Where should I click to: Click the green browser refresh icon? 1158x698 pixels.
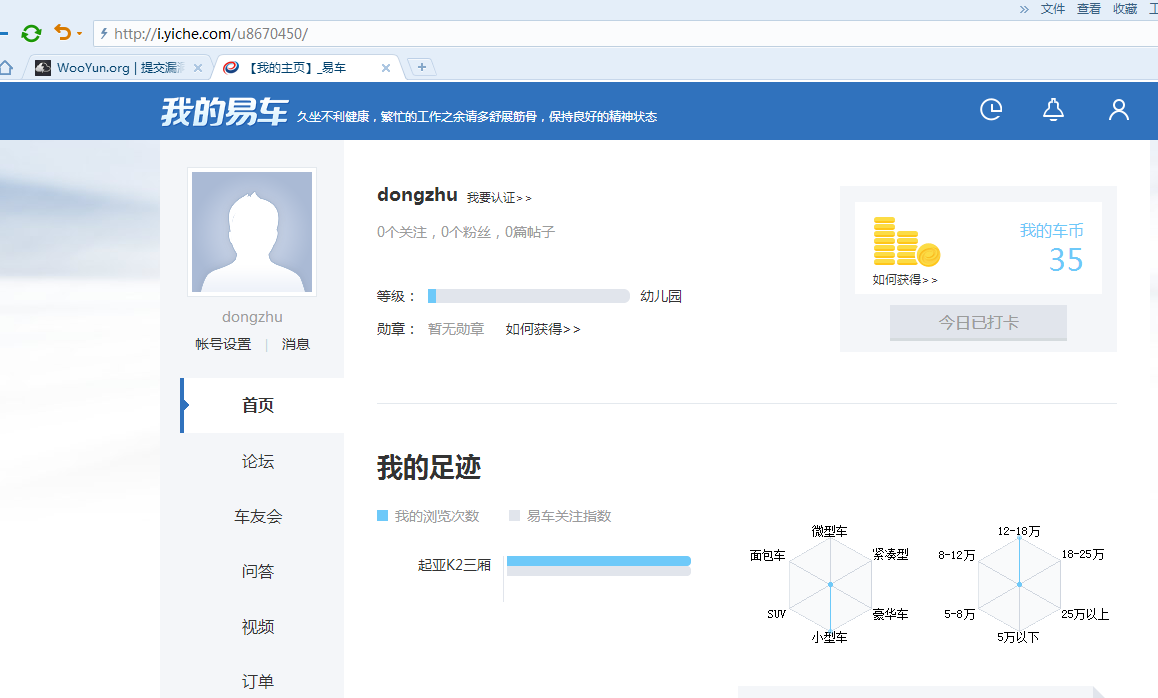pyautogui.click(x=31, y=33)
